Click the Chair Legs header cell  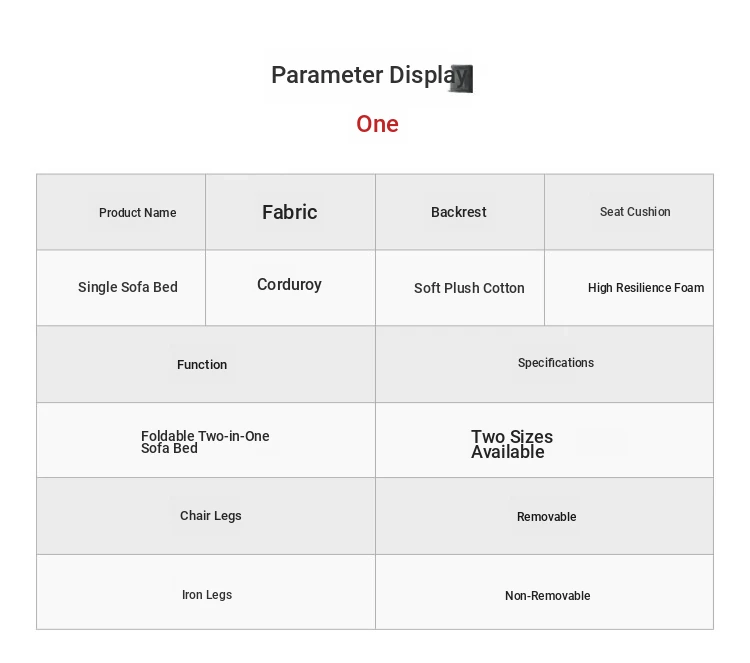[x=211, y=516]
